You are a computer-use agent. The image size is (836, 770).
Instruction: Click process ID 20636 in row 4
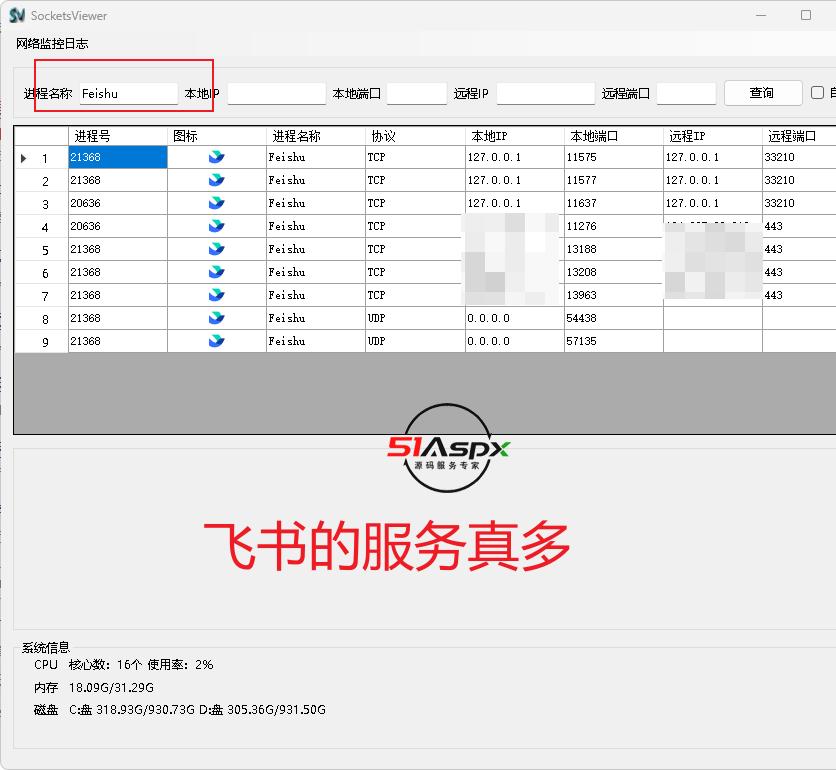[118, 226]
